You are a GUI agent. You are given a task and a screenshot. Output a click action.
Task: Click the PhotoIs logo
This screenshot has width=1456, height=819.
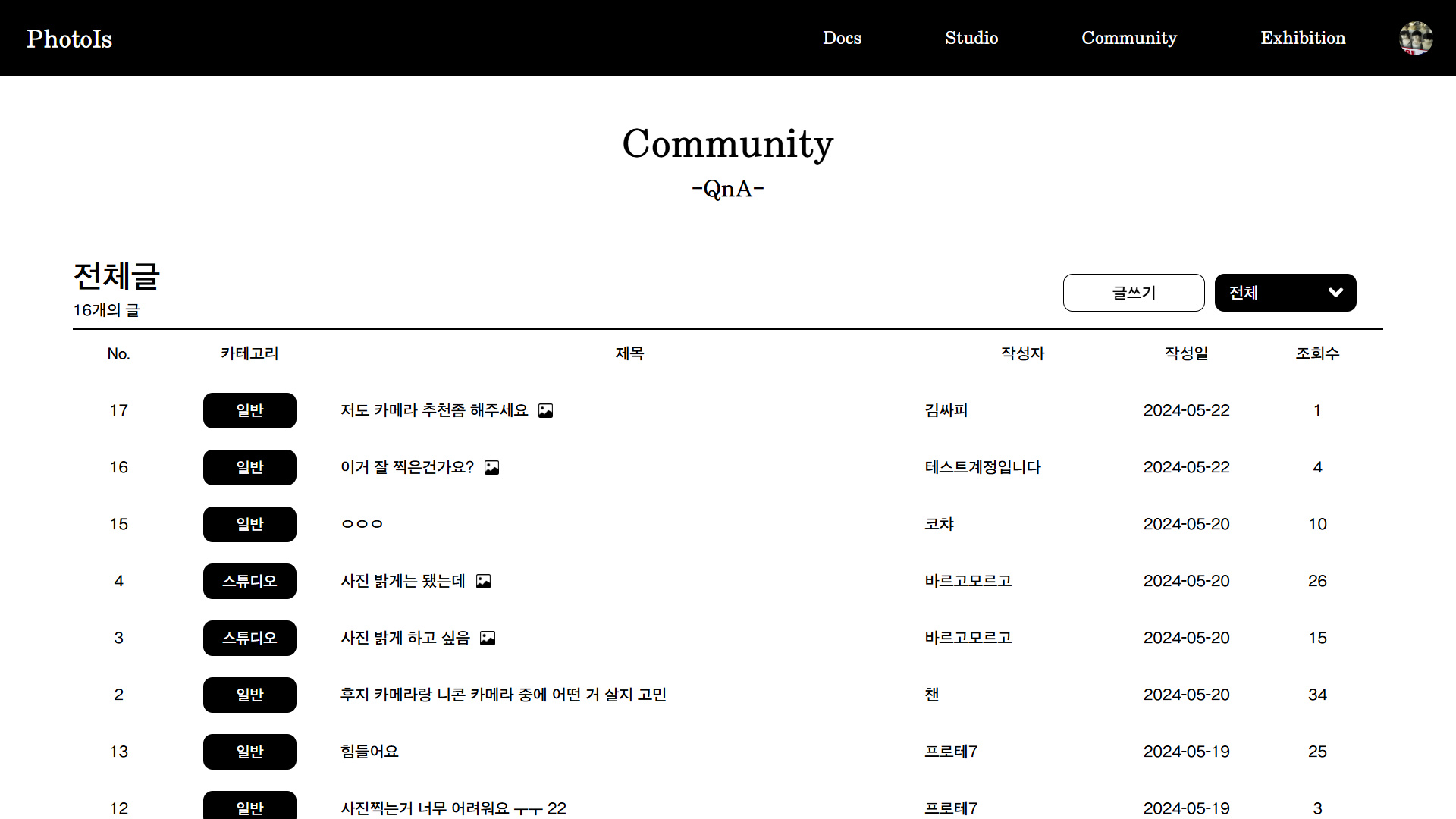pos(70,39)
